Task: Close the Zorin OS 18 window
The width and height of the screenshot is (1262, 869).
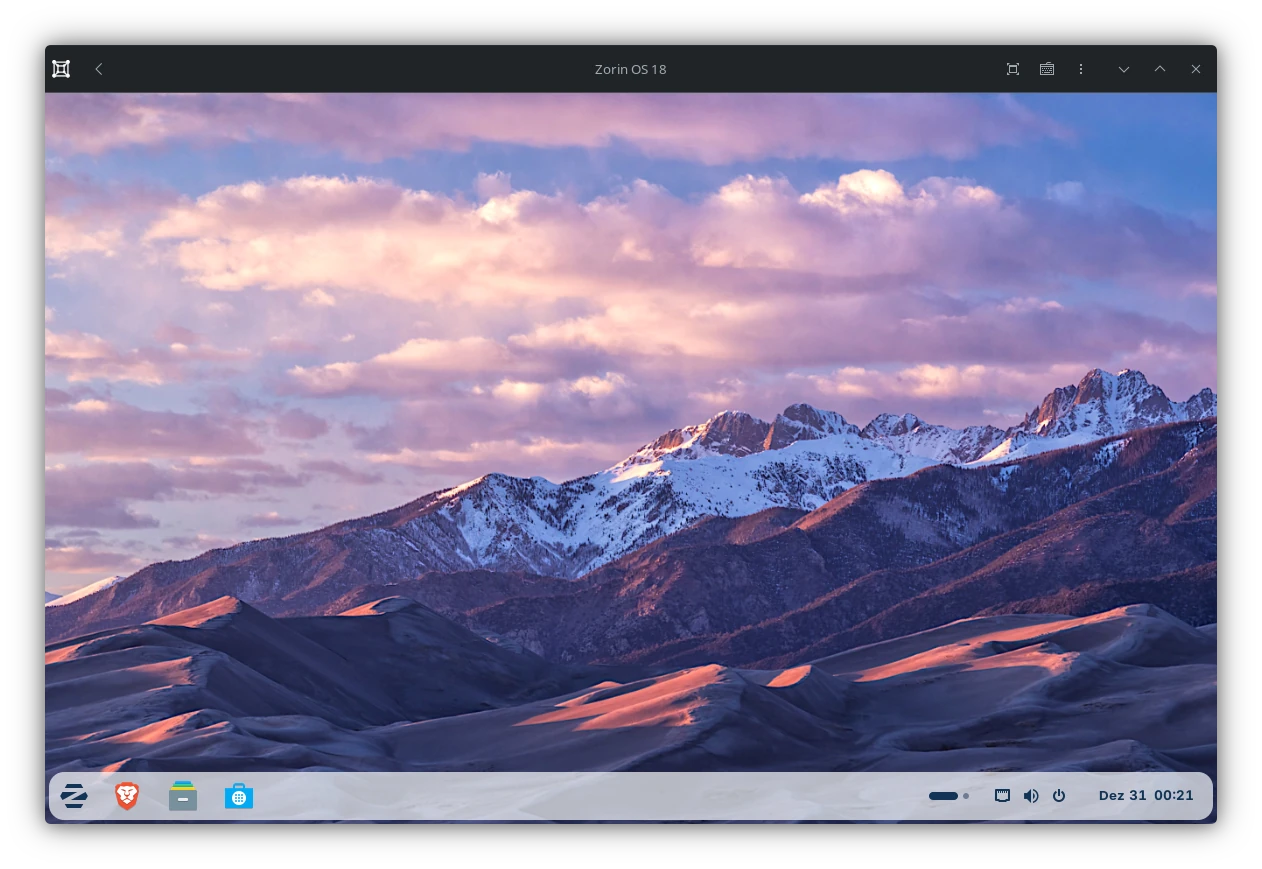Action: (x=1196, y=69)
